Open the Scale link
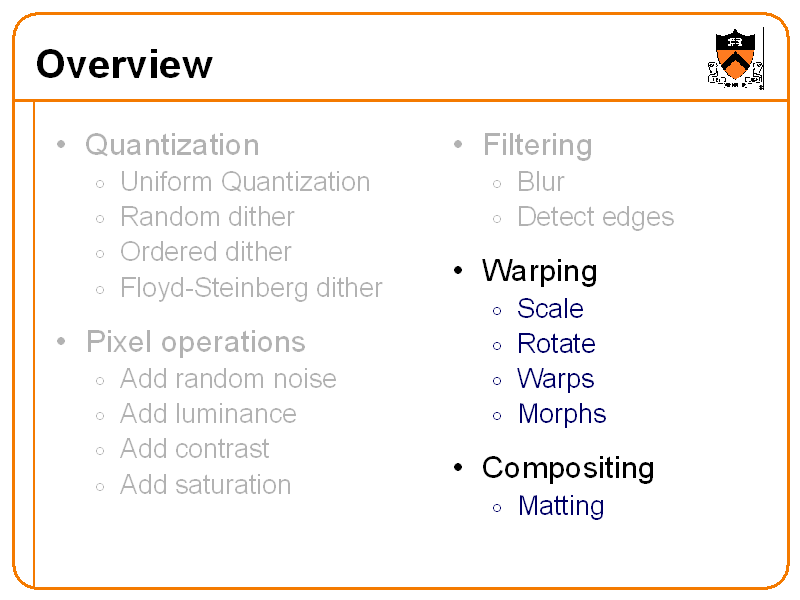This screenshot has width=800, height=600. pos(551,309)
